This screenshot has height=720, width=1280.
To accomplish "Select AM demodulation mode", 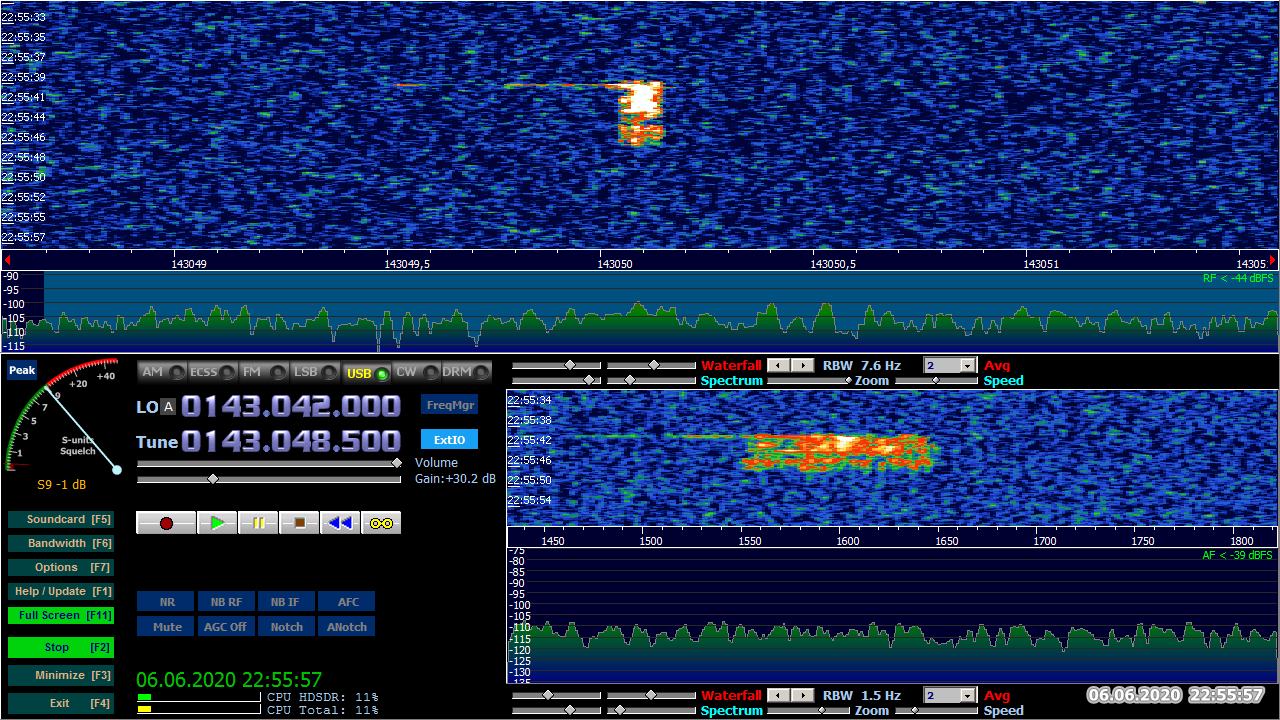I will [162, 372].
